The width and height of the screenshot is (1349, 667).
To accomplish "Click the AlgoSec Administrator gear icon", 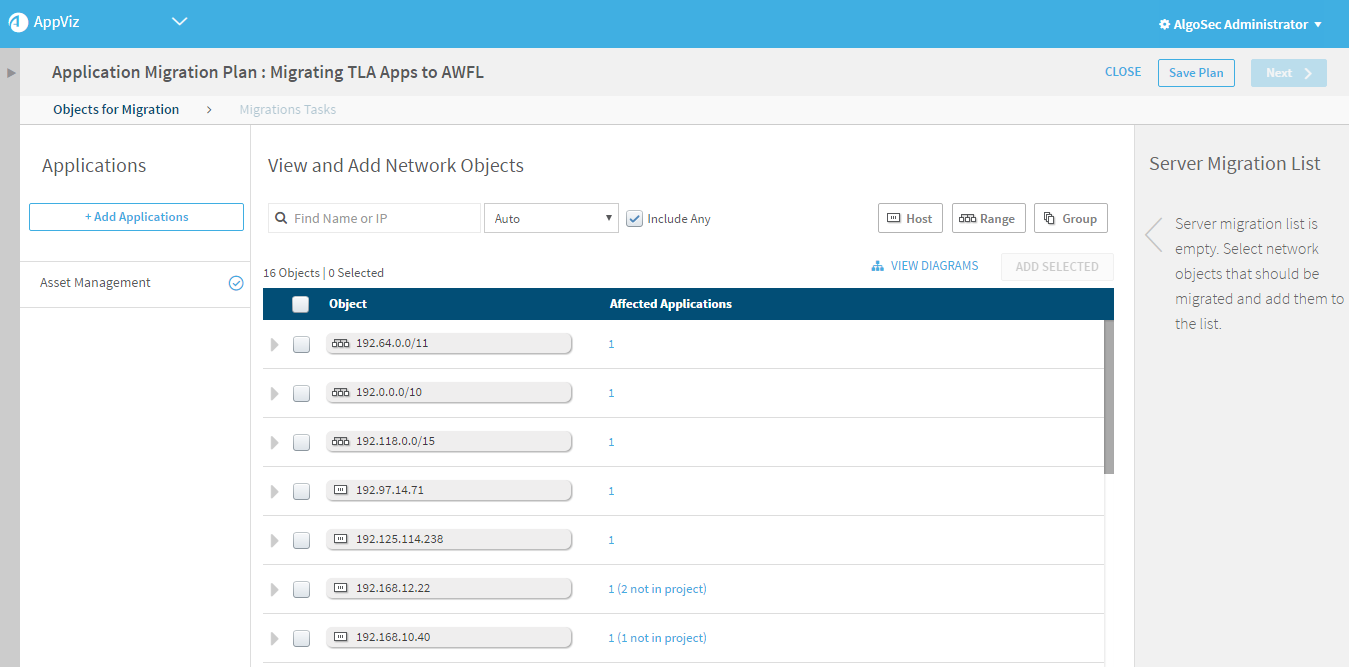I will [x=1164, y=25].
